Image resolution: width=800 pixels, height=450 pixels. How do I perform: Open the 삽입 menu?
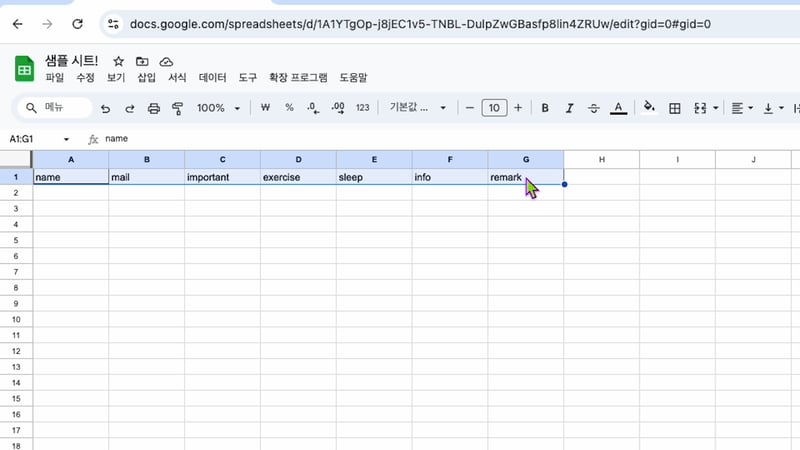coord(146,78)
